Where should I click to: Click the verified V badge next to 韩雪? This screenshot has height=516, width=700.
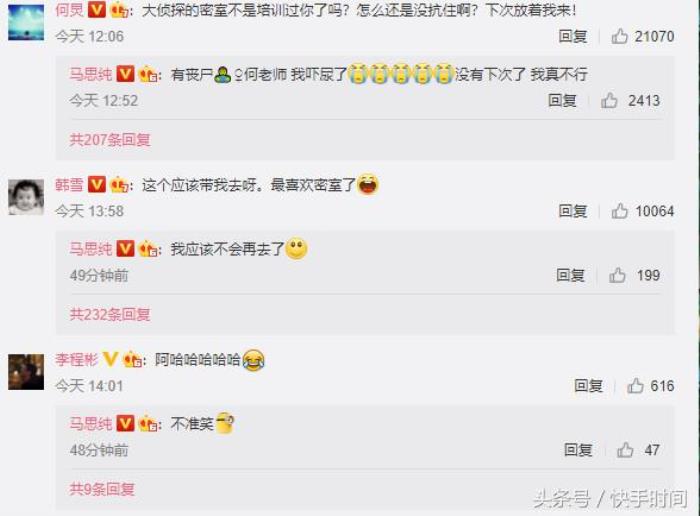pos(97,184)
